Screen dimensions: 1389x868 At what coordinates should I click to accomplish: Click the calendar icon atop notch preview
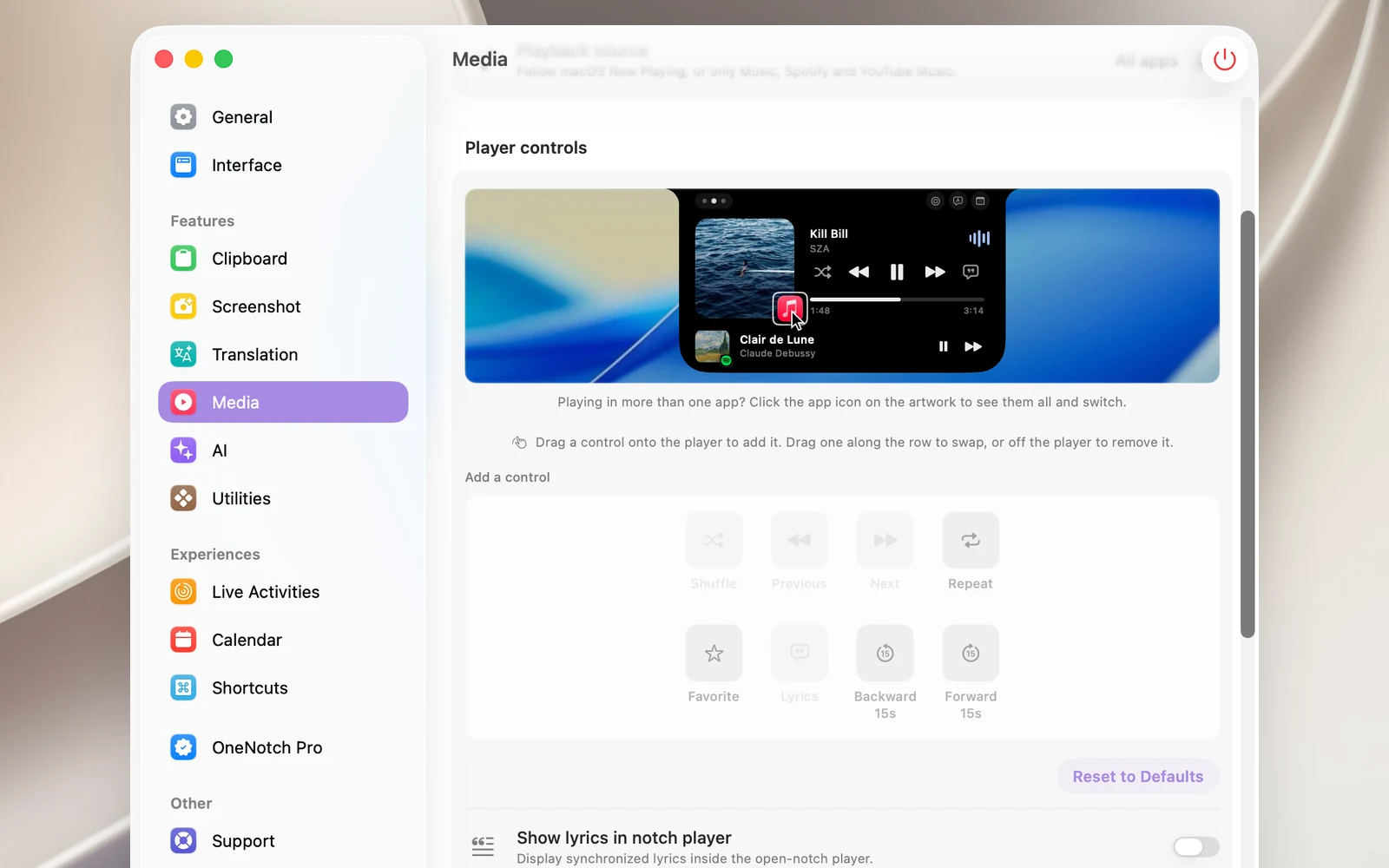[980, 201]
